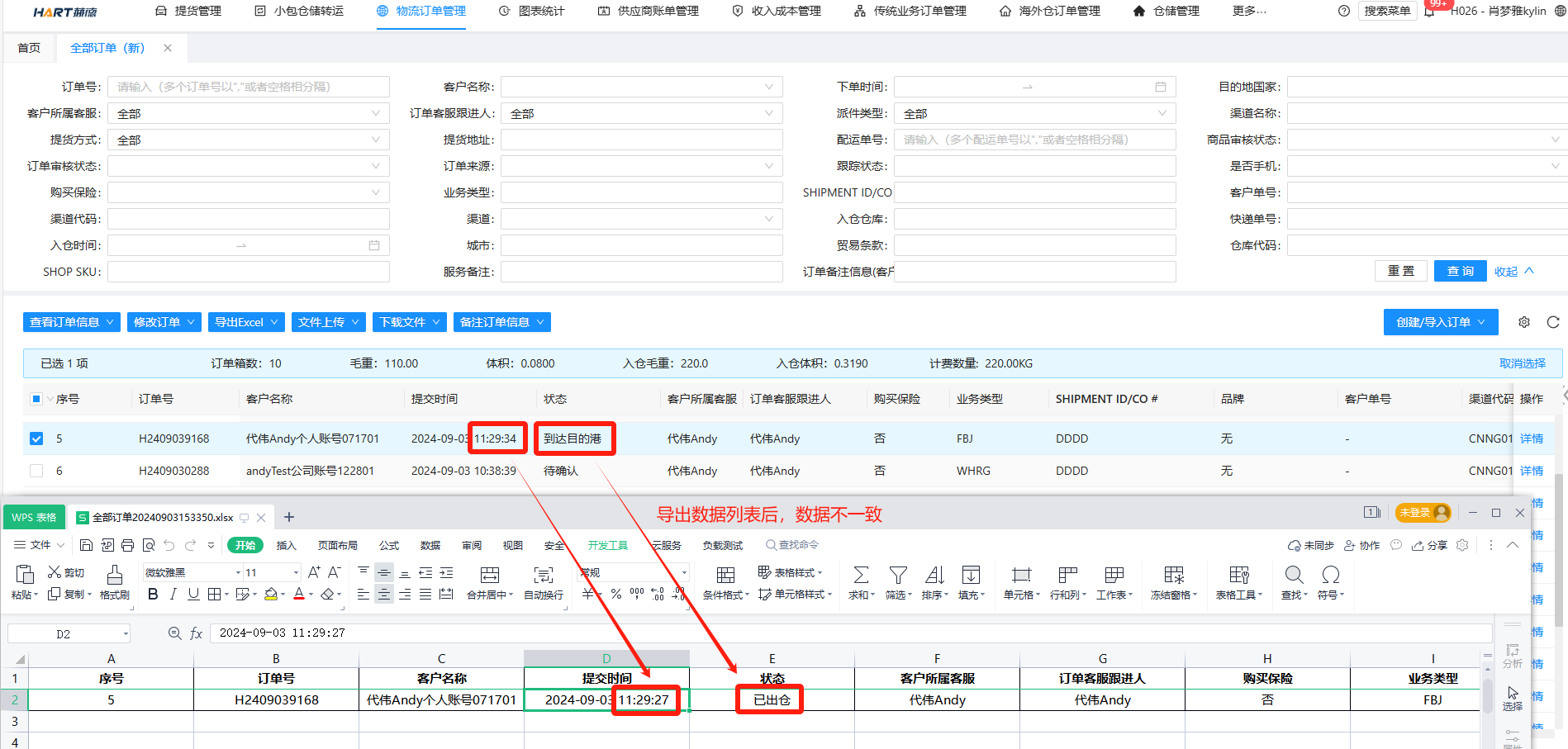Image resolution: width=1568 pixels, height=749 pixels.
Task: Click the freeze panes (冻结窗格) icon
Action: click(1174, 576)
